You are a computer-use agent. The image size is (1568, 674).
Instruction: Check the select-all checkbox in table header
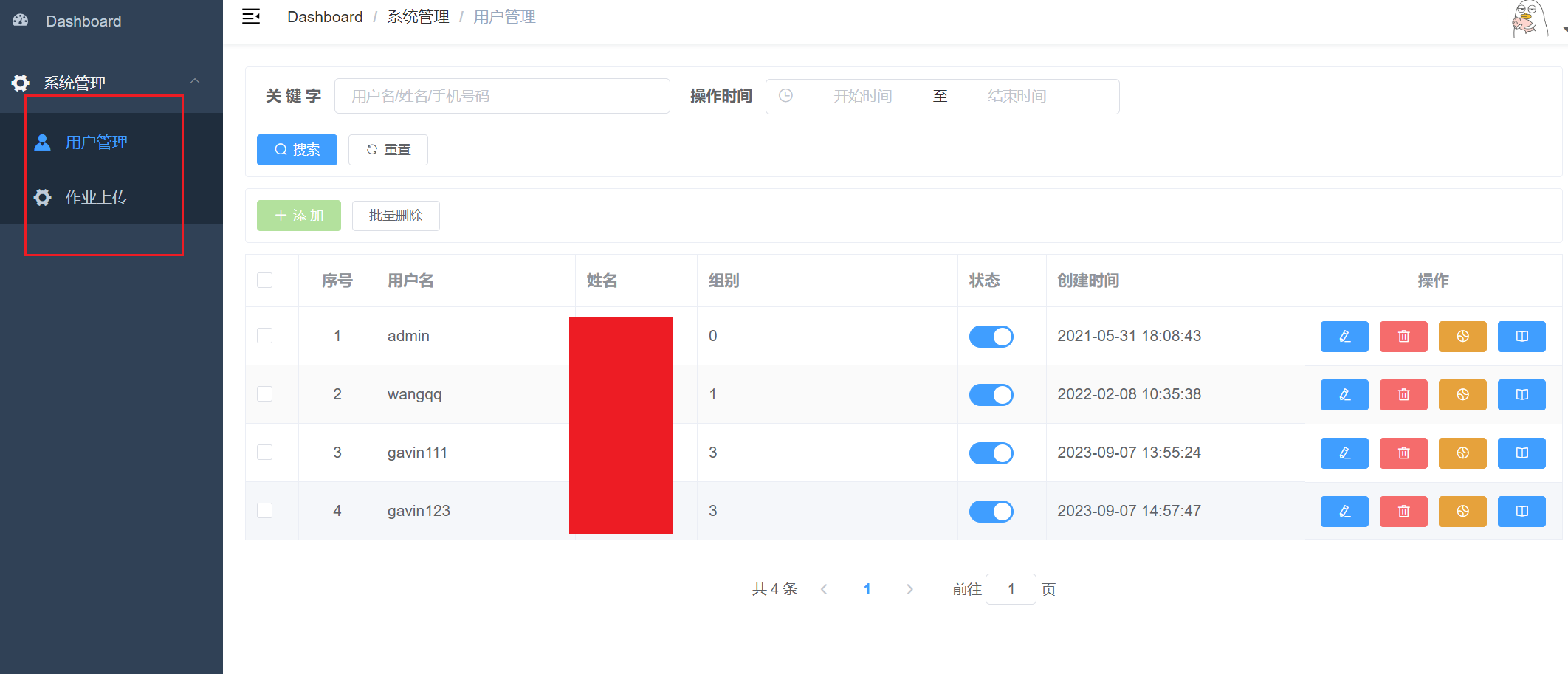point(265,281)
